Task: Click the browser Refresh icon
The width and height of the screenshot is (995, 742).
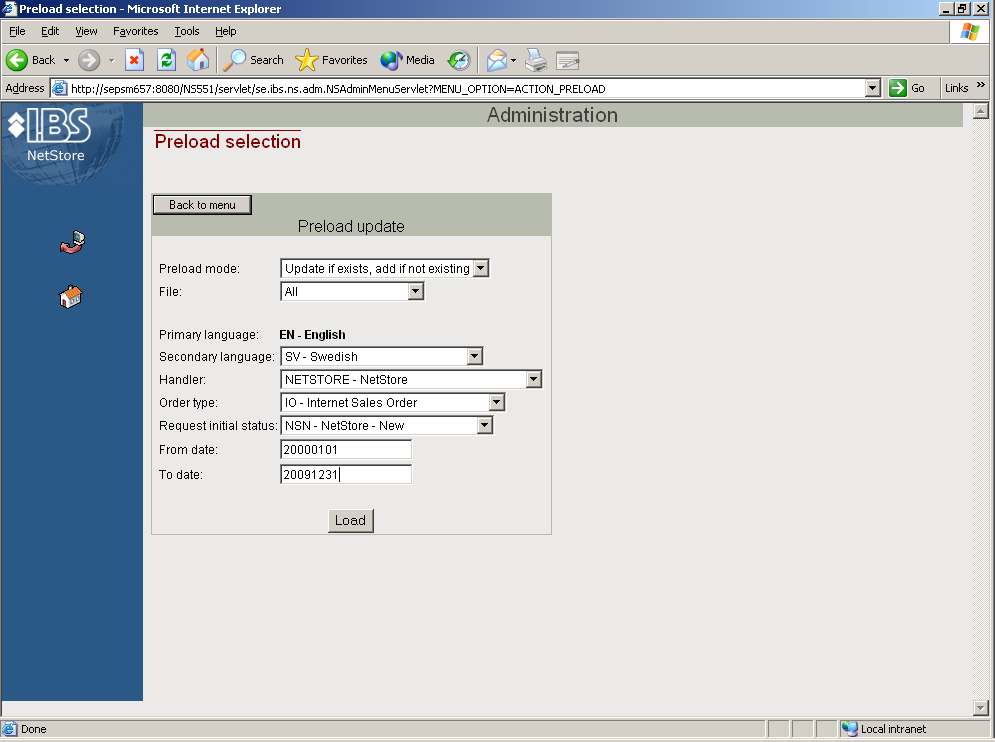Action: pyautogui.click(x=167, y=60)
